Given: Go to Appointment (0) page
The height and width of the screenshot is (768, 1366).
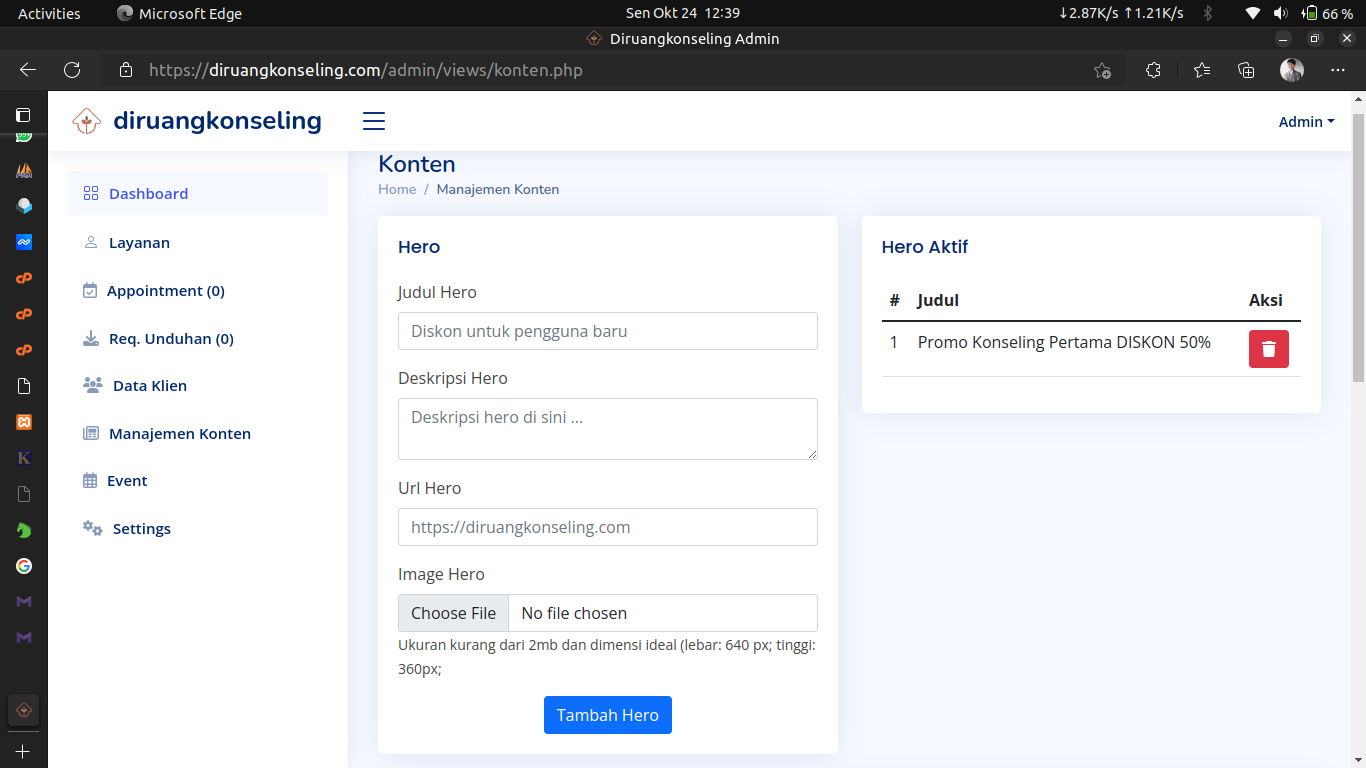Looking at the screenshot, I should [x=165, y=291].
